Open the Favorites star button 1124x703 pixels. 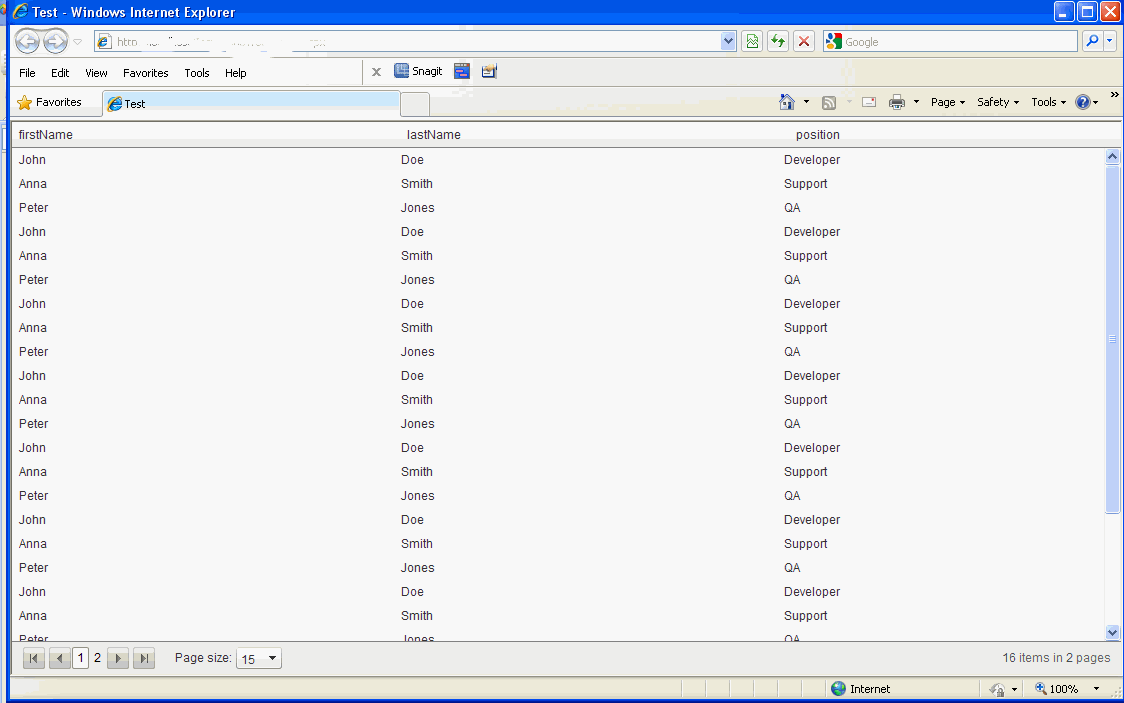49,102
